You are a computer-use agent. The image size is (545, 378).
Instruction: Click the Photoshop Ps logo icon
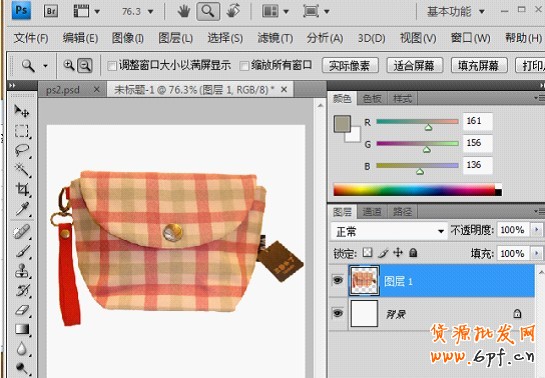pyautogui.click(x=21, y=10)
